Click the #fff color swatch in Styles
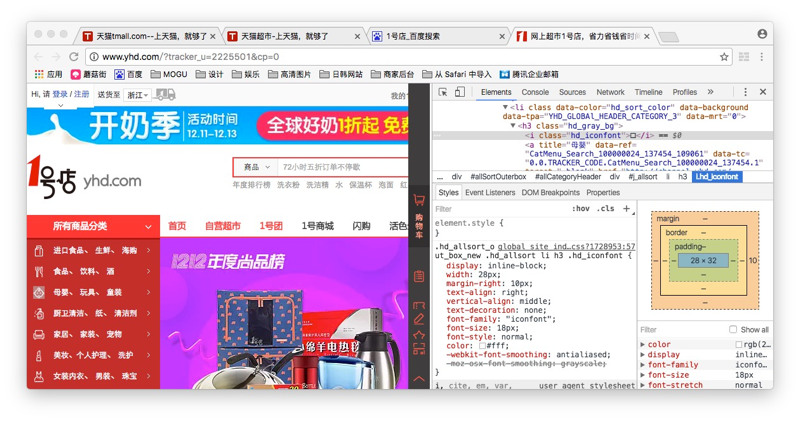 click(482, 345)
